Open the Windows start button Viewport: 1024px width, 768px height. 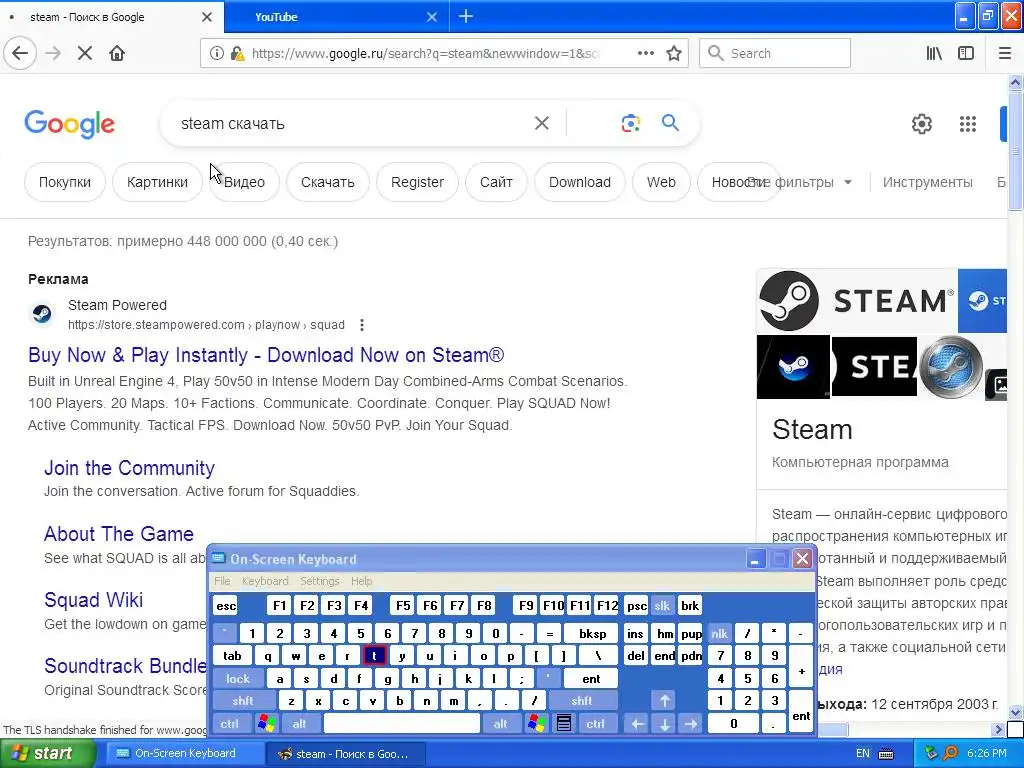pyautogui.click(x=47, y=754)
